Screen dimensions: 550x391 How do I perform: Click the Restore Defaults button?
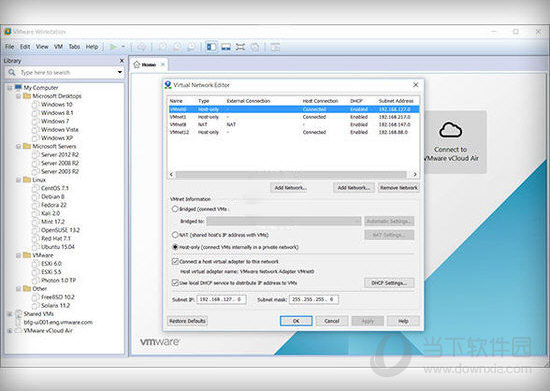[187, 321]
